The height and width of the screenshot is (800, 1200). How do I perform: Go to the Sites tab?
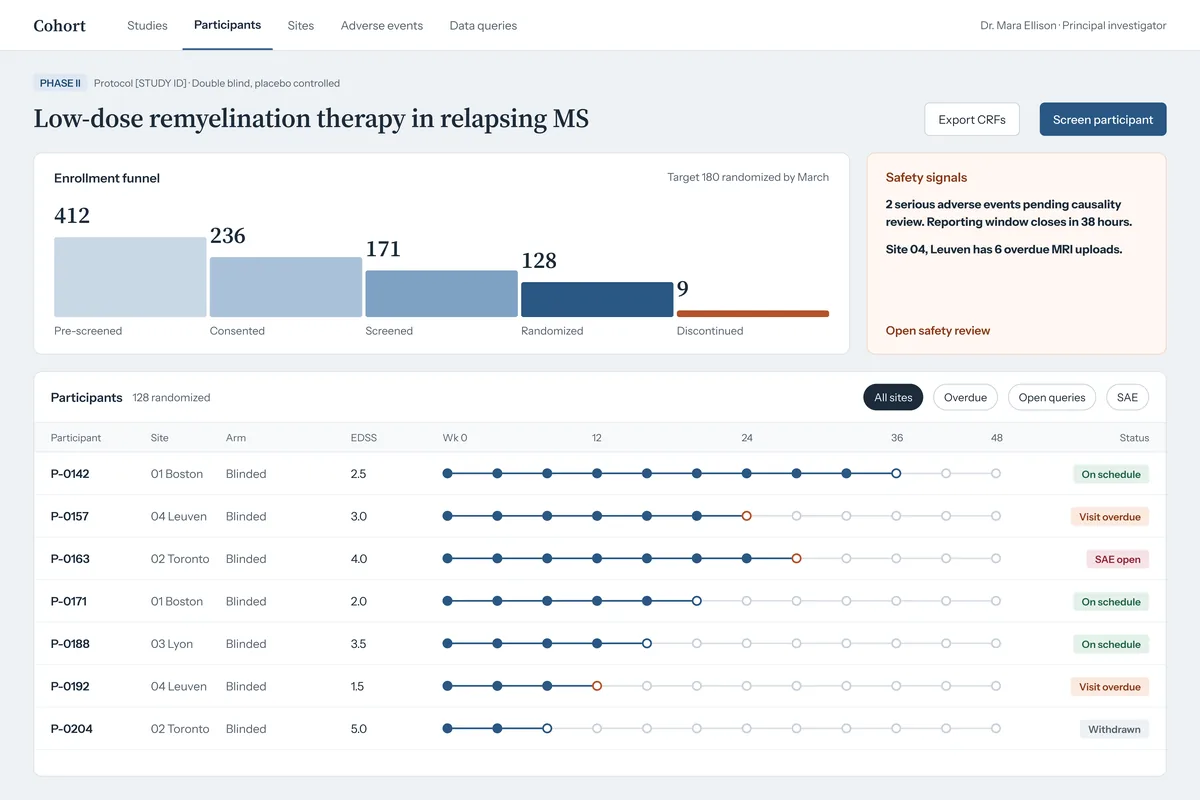(x=300, y=25)
